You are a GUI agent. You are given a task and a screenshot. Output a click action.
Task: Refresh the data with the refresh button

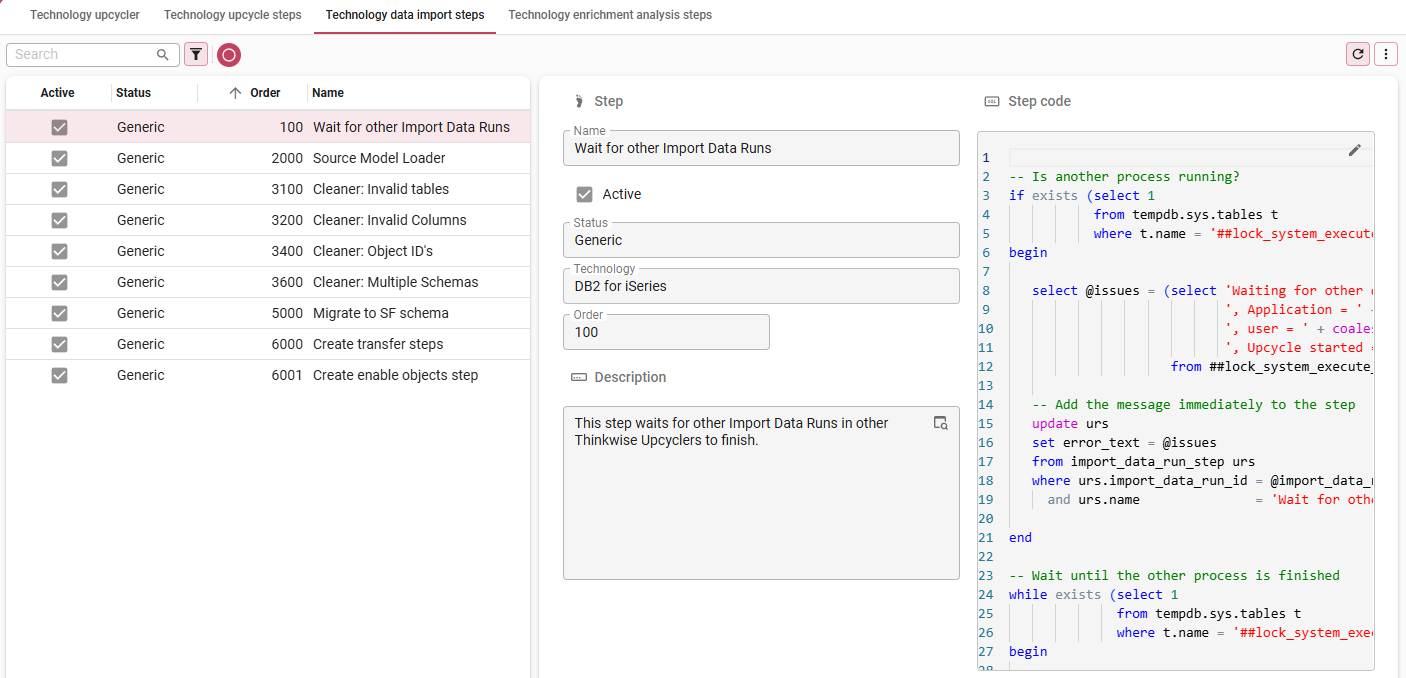pyautogui.click(x=1357, y=54)
